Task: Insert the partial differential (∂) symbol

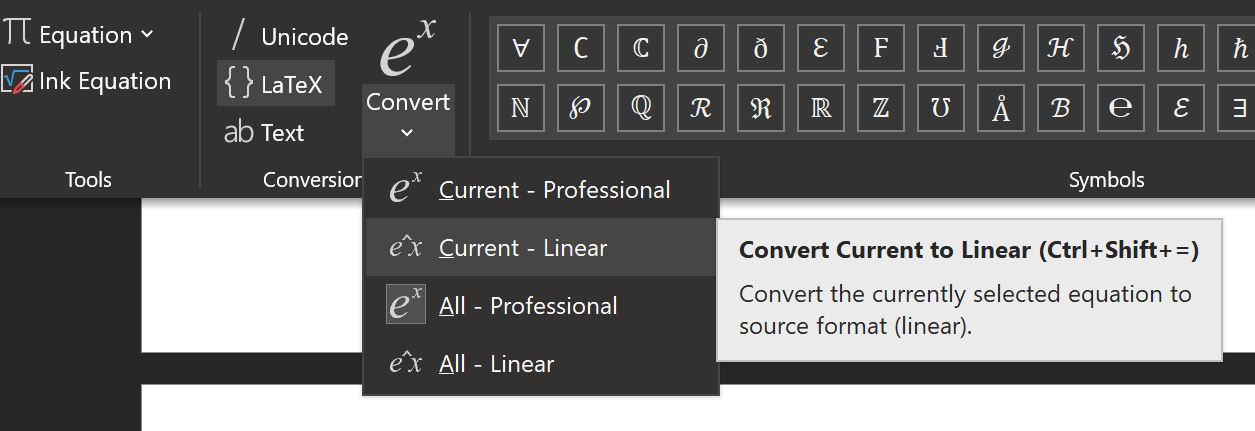Action: (701, 49)
